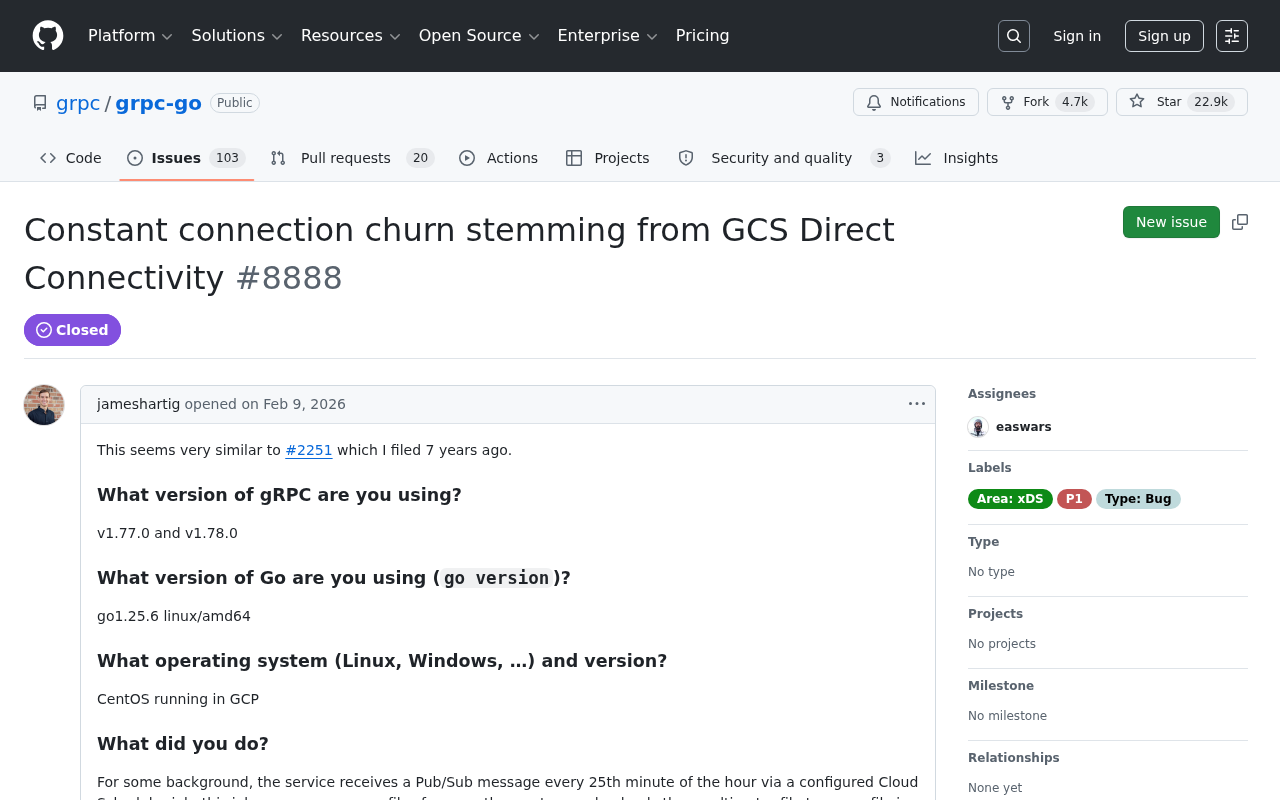This screenshot has width=1280, height=800.
Task: Switch to the Issues tab
Action: coord(187,158)
